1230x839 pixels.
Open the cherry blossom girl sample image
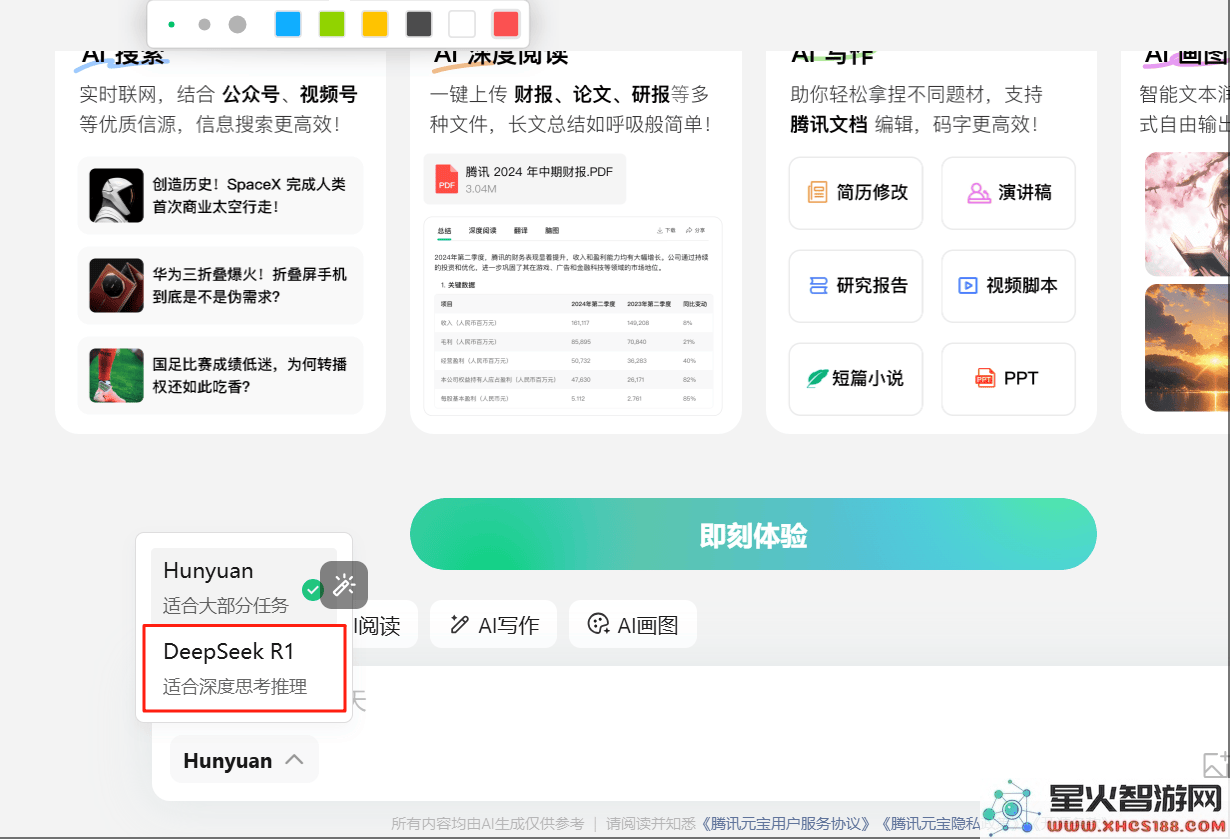1187,214
